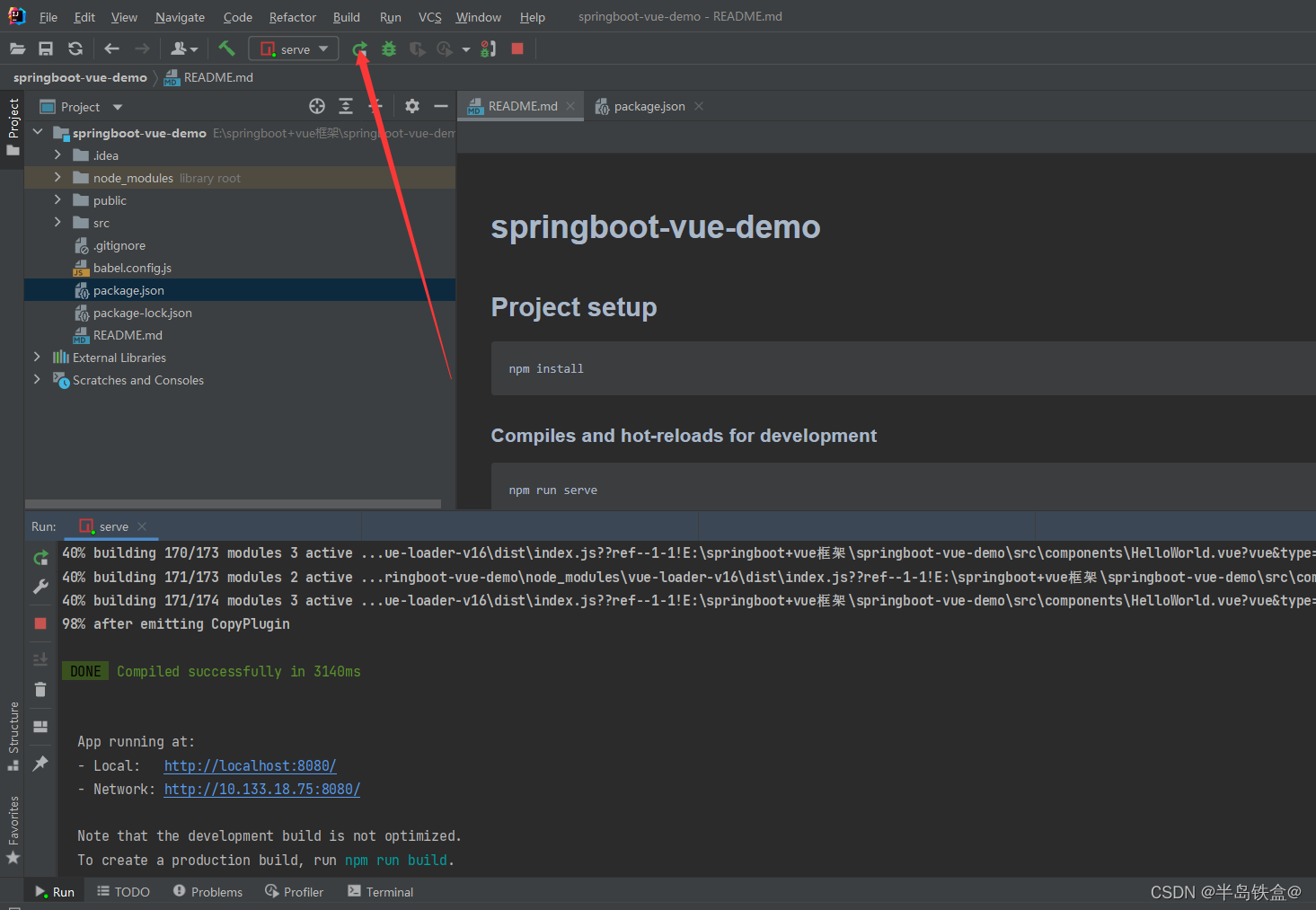Close the package.json editor tab

(x=699, y=106)
